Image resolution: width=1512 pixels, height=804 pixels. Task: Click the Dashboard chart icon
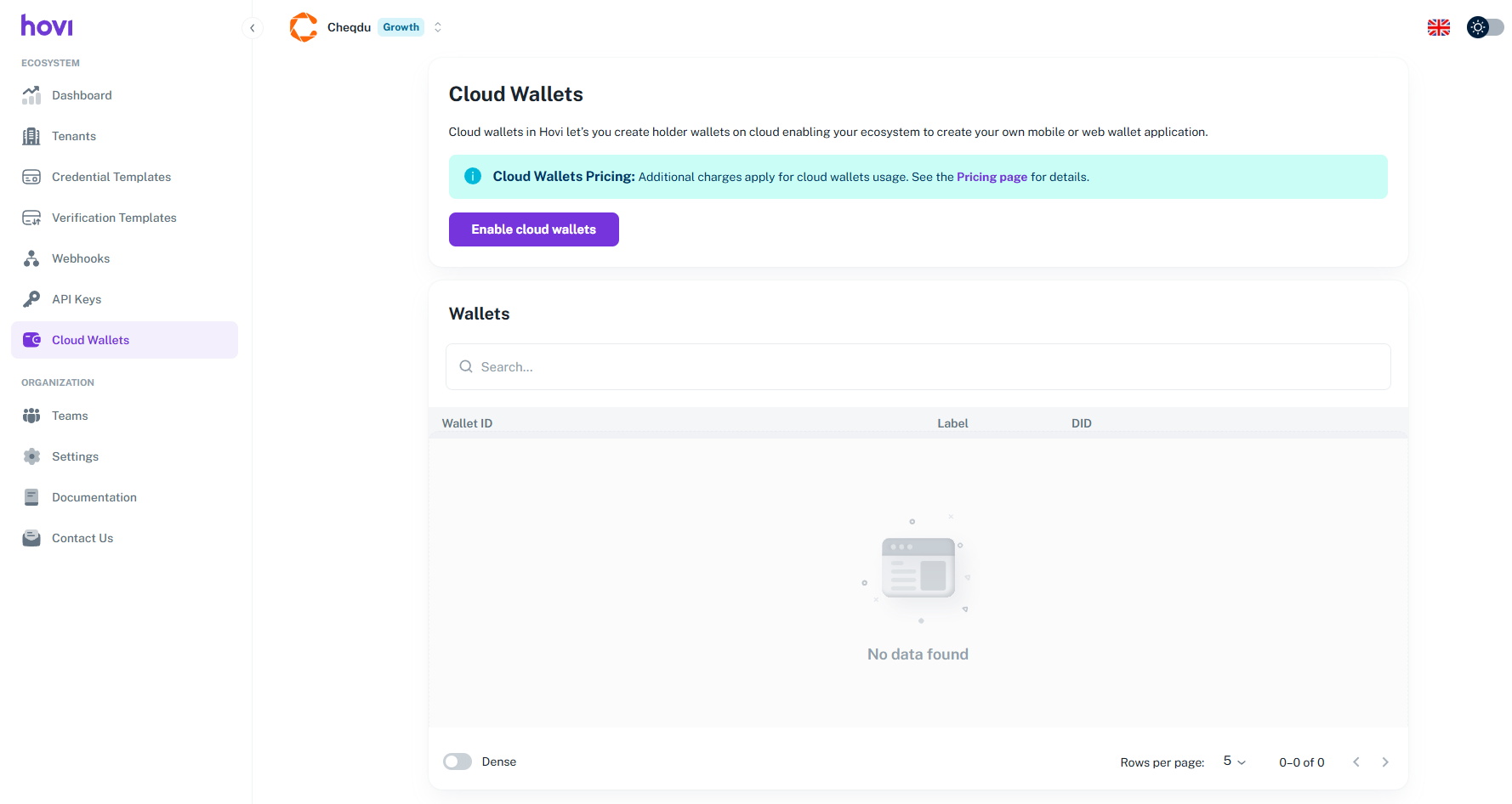click(31, 95)
